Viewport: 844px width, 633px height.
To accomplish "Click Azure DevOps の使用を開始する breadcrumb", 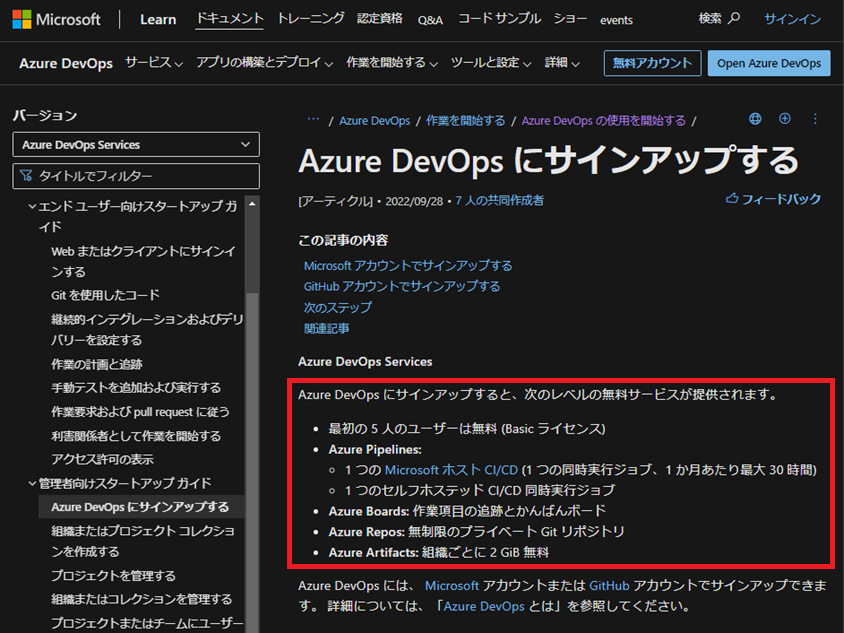I will click(603, 121).
